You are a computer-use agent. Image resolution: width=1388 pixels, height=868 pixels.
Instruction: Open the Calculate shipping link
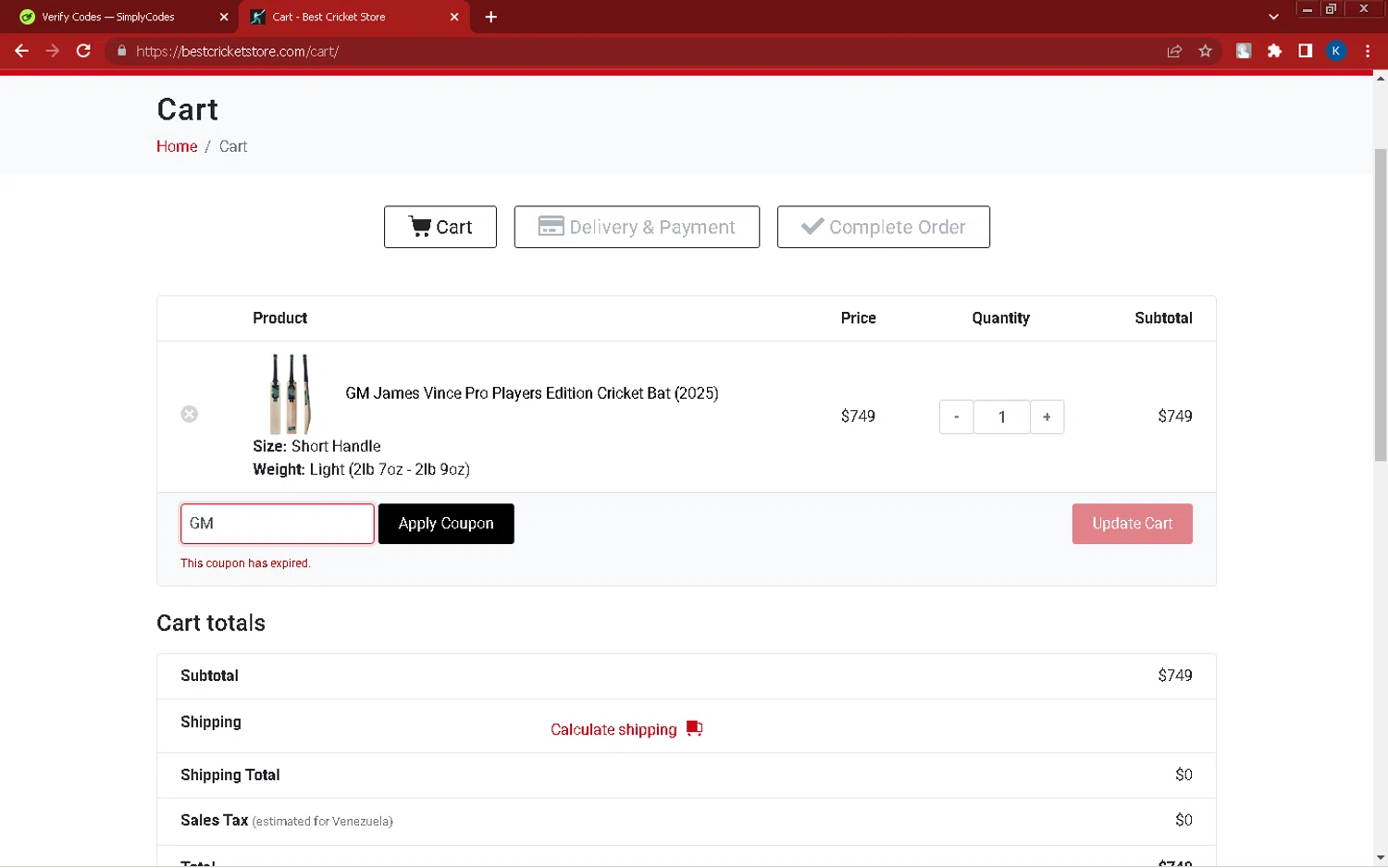[613, 729]
